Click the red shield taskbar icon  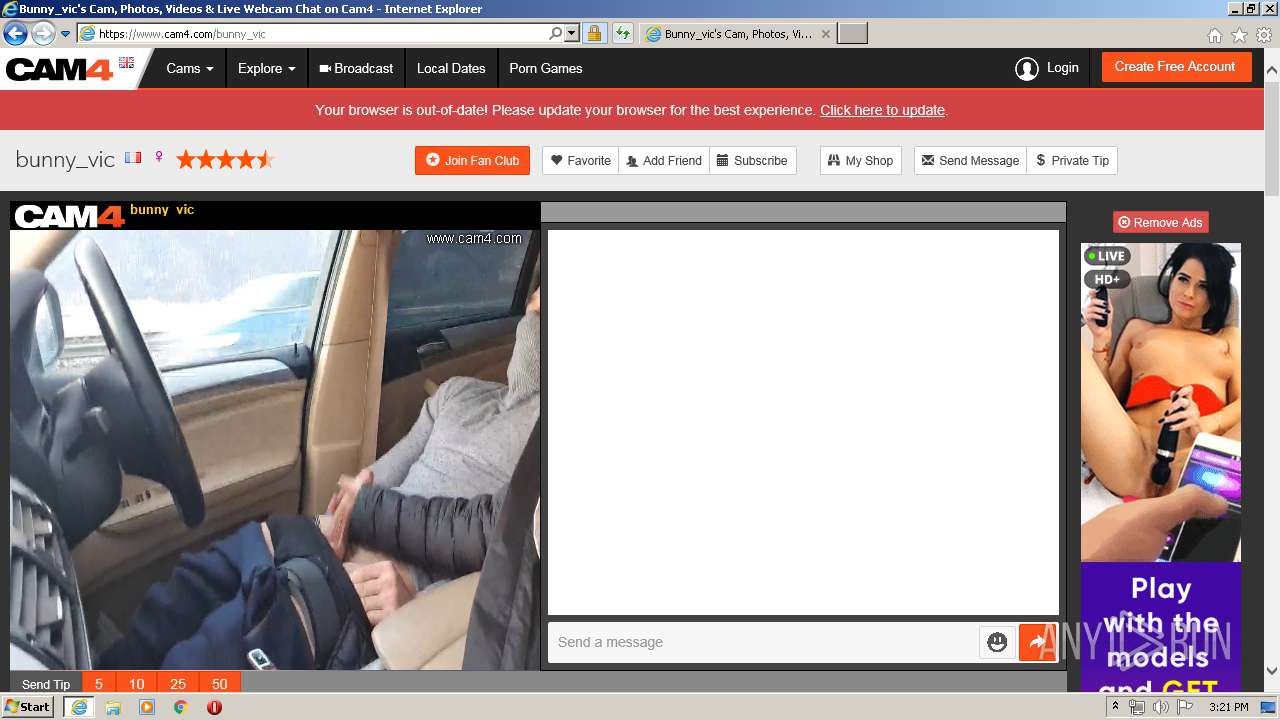point(214,707)
